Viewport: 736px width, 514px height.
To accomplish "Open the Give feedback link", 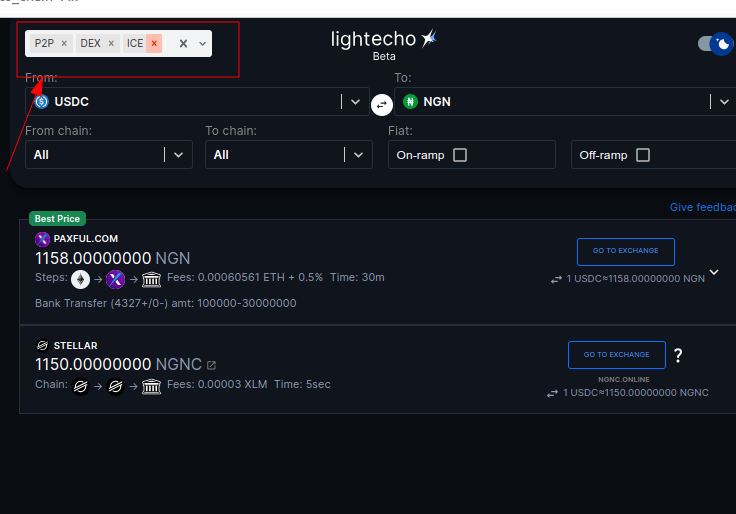I will (703, 207).
